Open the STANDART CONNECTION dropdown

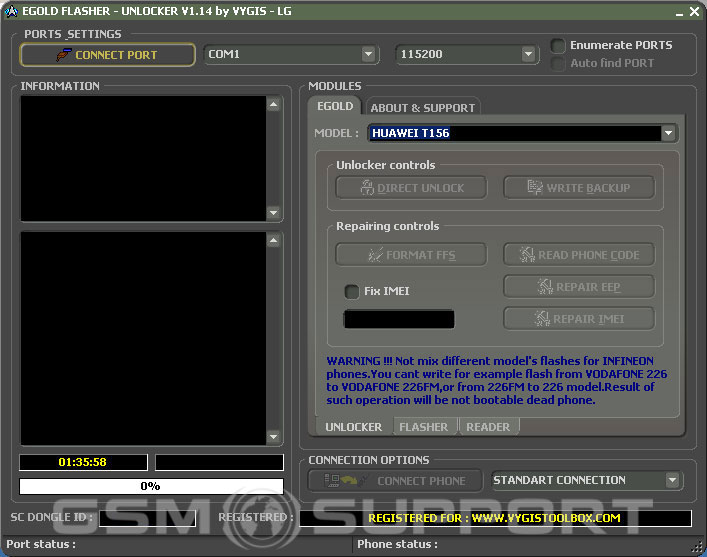[672, 480]
